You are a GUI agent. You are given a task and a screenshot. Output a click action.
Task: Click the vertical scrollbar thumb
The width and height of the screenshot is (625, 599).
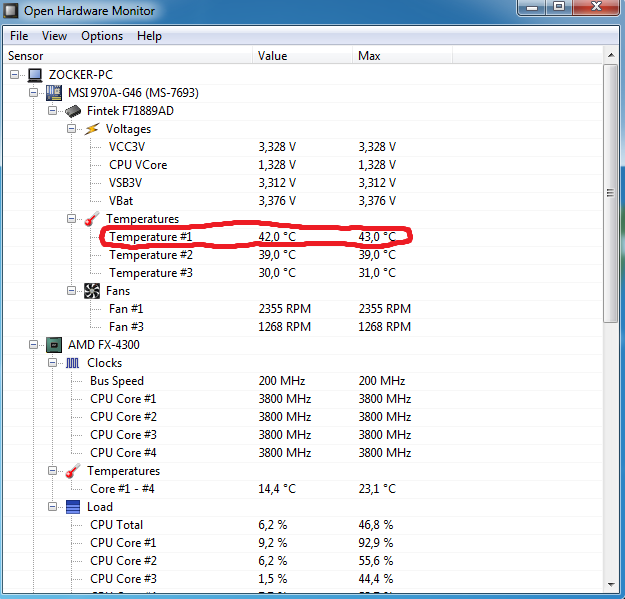pos(610,193)
